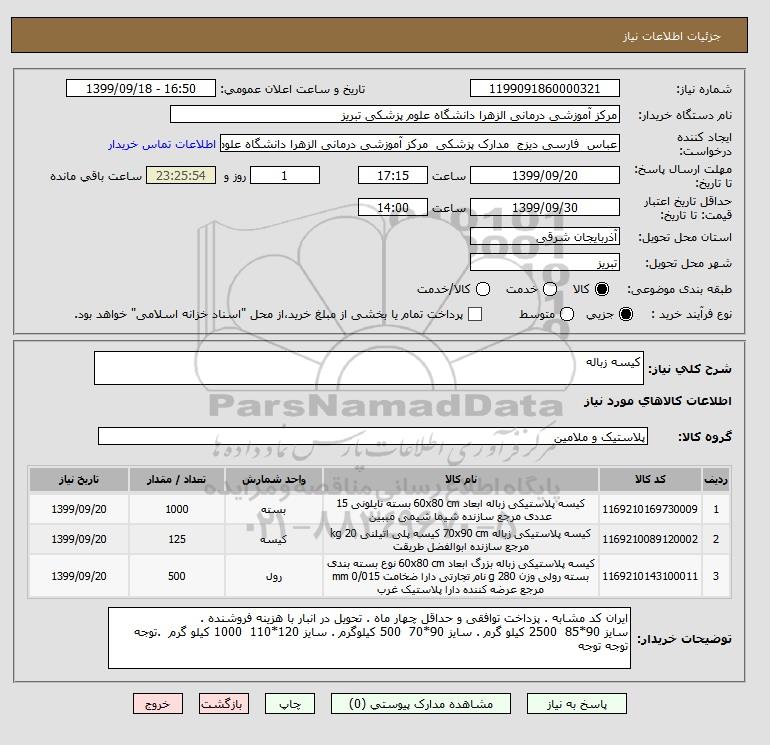Click product code 1169210089120002

(650, 539)
